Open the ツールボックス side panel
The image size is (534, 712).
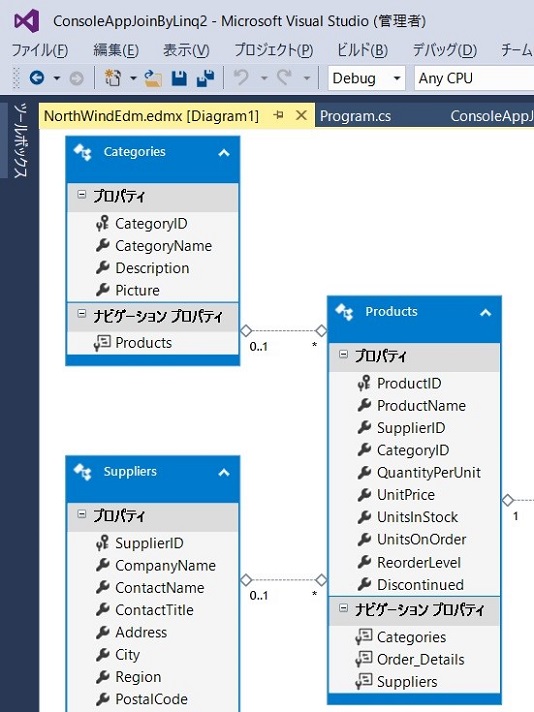pyautogui.click(x=20, y=140)
